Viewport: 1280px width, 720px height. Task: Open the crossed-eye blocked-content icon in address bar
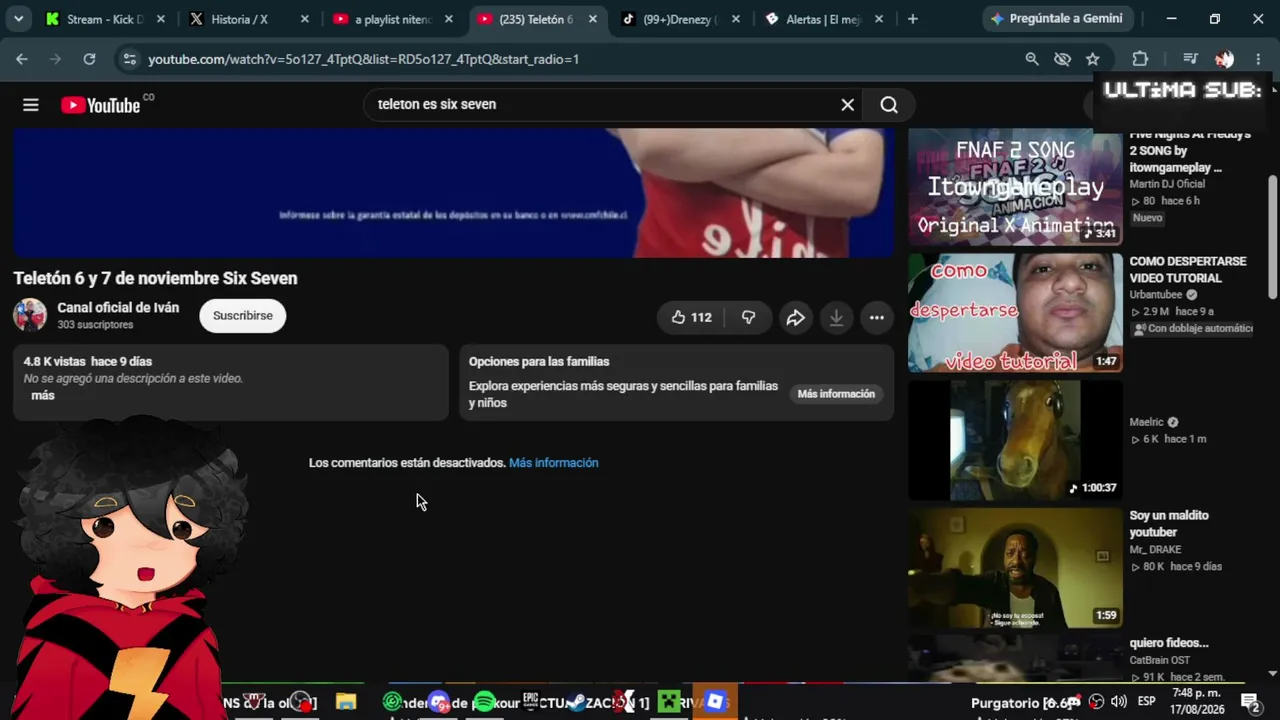pos(1062,59)
